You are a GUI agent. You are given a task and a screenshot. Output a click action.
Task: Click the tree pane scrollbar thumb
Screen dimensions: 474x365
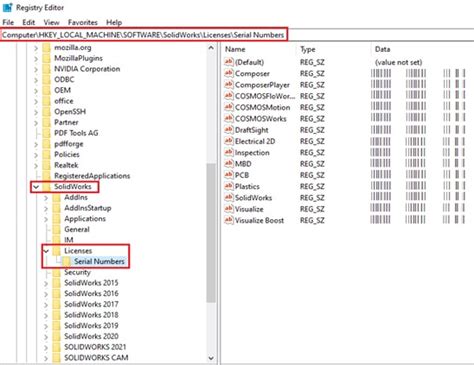click(211, 233)
